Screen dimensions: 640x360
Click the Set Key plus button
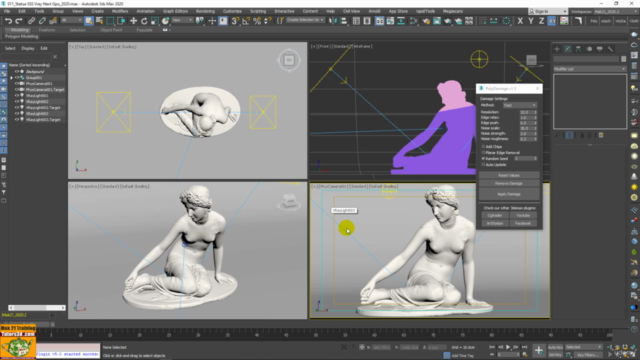point(539,350)
